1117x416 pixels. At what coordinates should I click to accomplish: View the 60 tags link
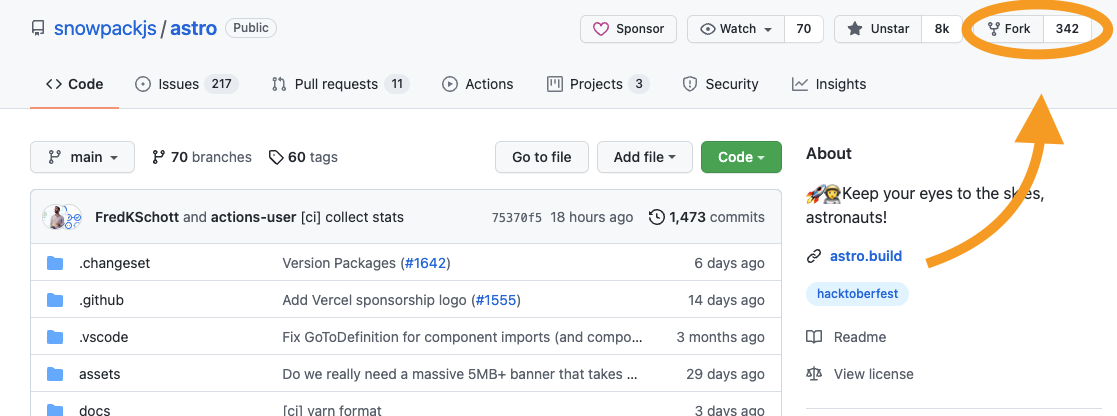coord(303,157)
